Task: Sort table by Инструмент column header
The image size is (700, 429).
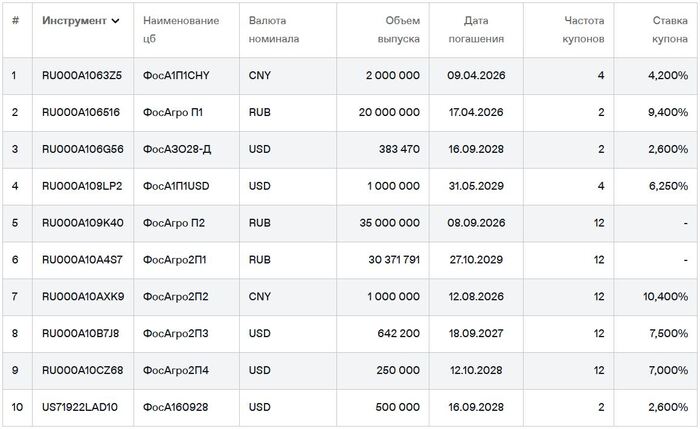Action: 74,21
